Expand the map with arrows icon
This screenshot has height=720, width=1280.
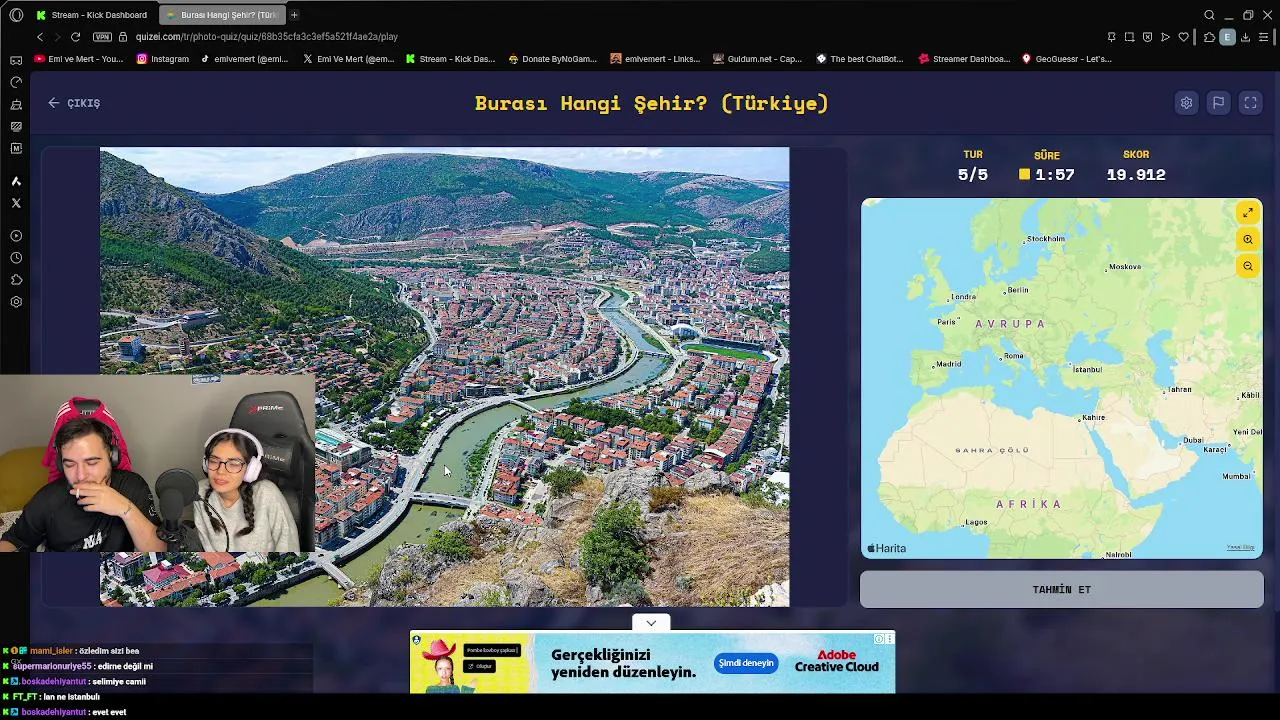(x=1248, y=213)
